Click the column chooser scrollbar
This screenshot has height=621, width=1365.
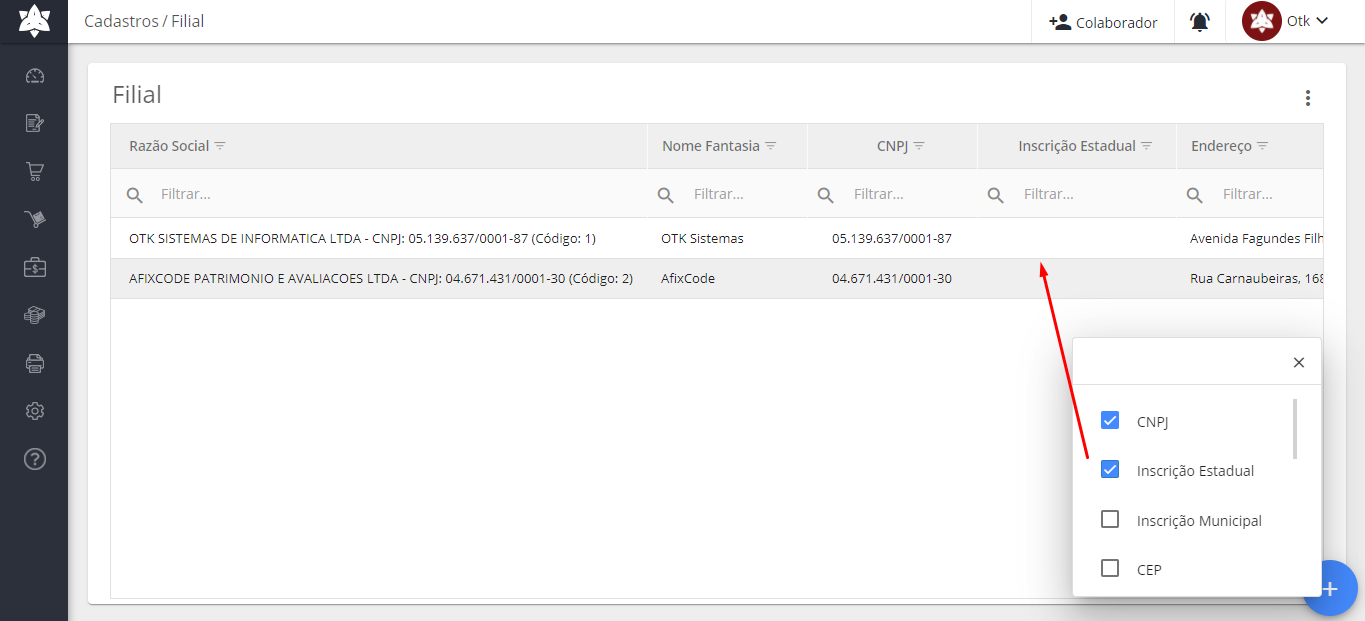tap(1295, 429)
